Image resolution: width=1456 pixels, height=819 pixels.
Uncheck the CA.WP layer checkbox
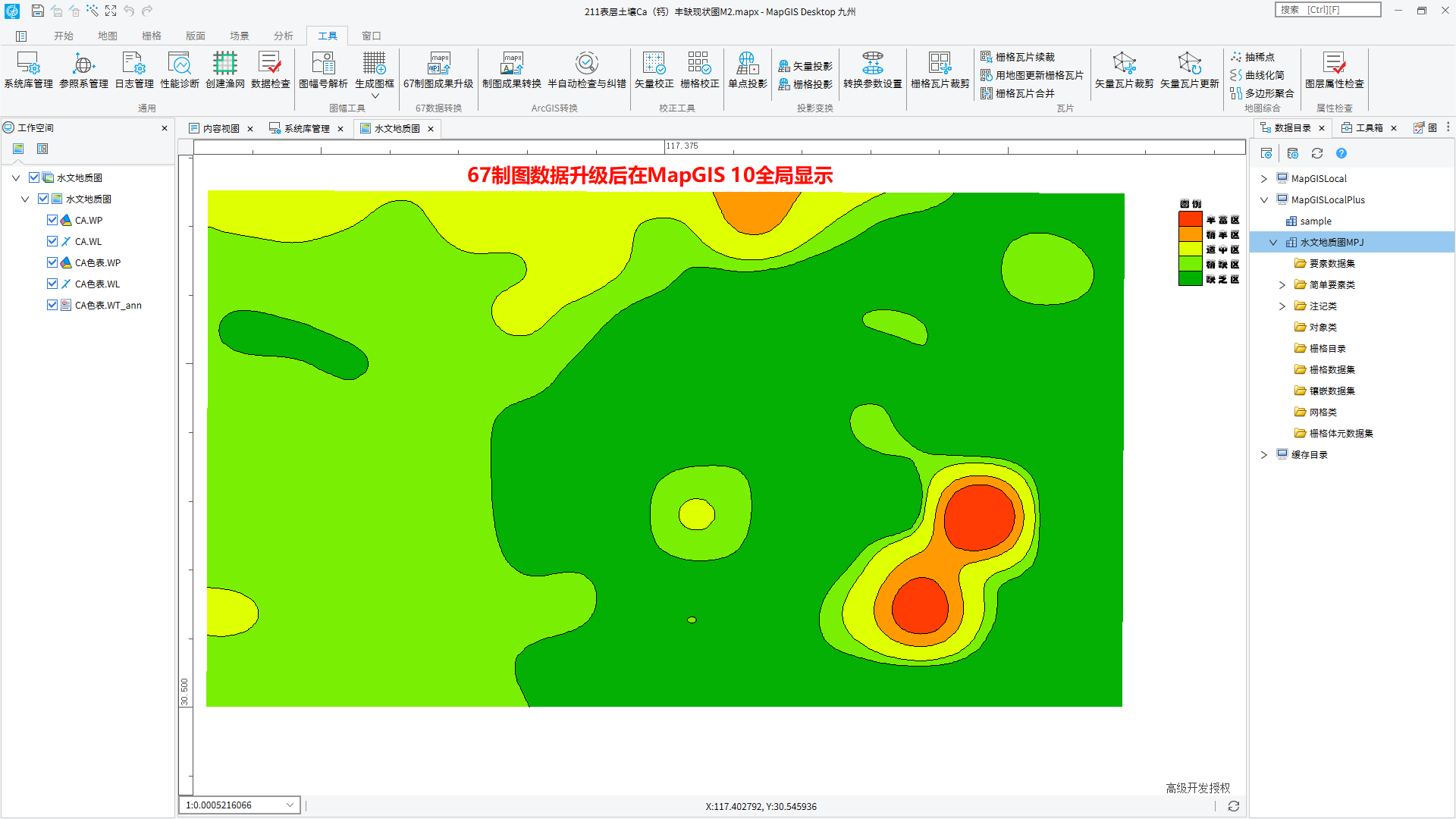52,220
